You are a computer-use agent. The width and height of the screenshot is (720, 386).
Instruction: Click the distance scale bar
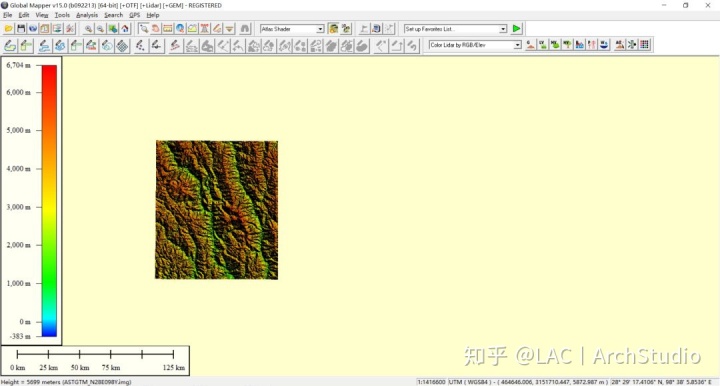[x=95, y=354]
